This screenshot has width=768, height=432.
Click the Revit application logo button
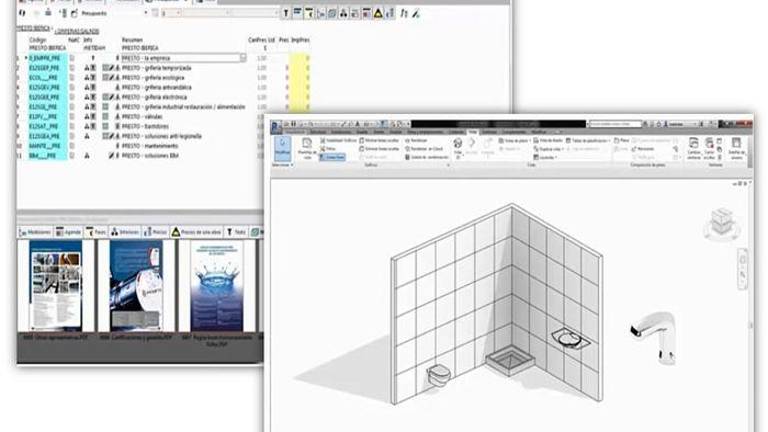pos(276,127)
